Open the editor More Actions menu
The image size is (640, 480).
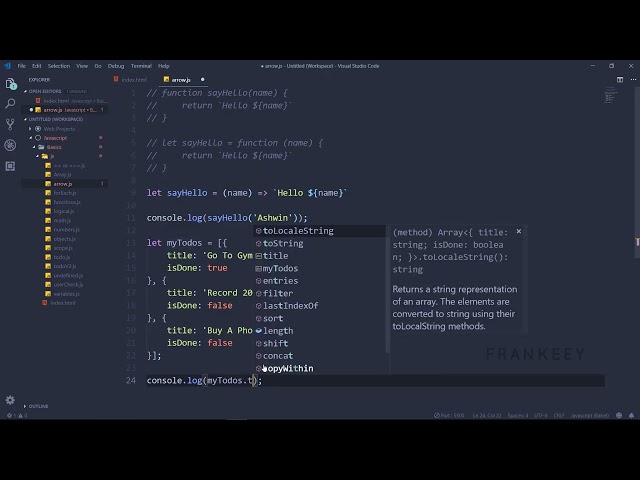pos(633,80)
